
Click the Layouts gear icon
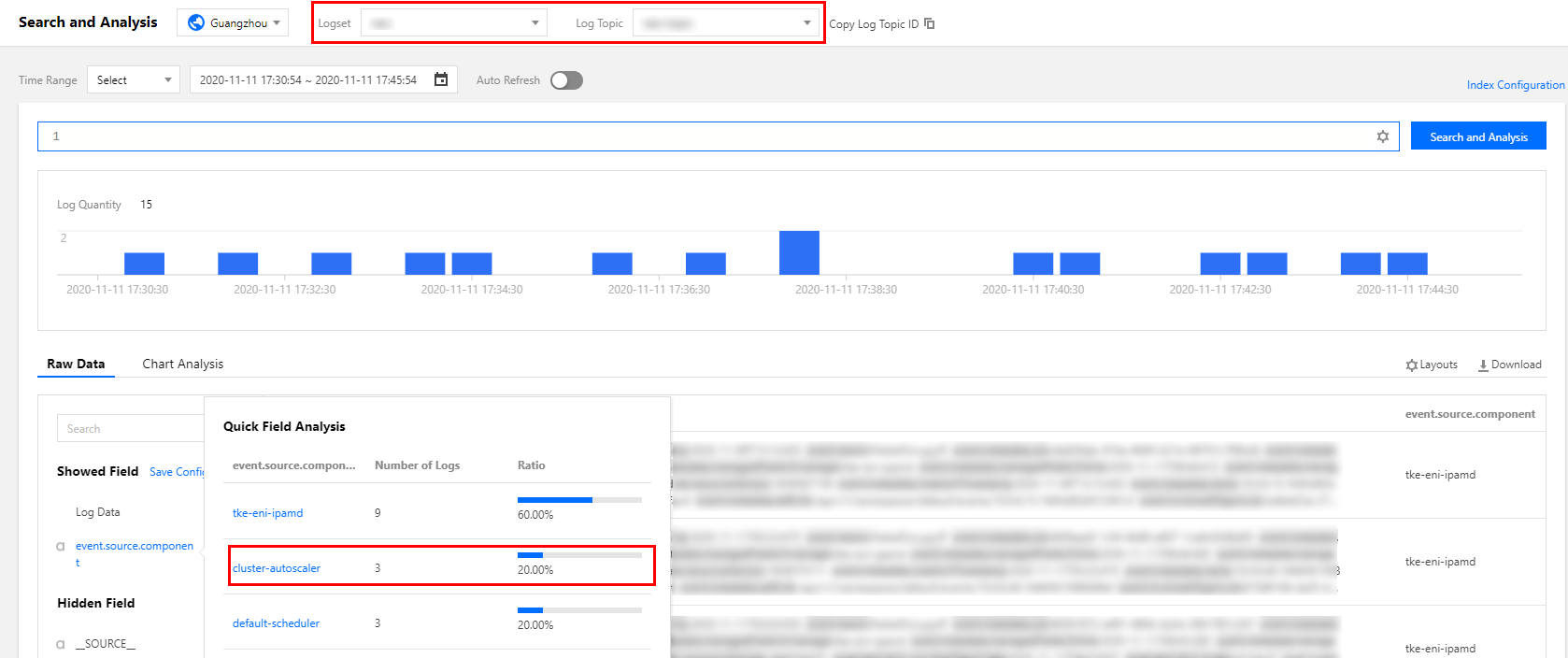pos(1412,365)
